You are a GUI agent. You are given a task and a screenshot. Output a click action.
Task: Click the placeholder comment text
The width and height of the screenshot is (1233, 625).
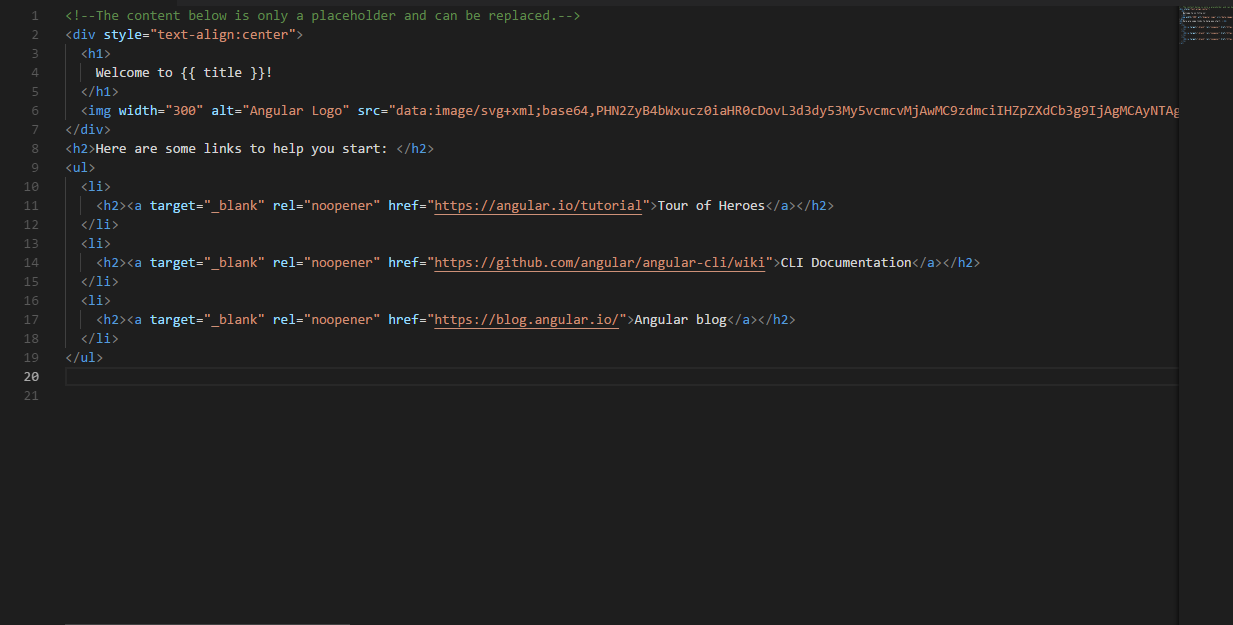point(322,16)
